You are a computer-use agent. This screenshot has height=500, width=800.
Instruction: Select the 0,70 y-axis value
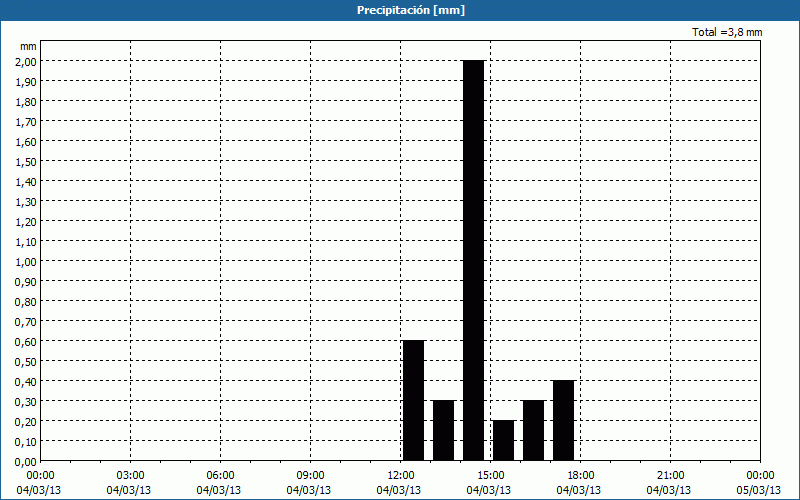(27, 321)
